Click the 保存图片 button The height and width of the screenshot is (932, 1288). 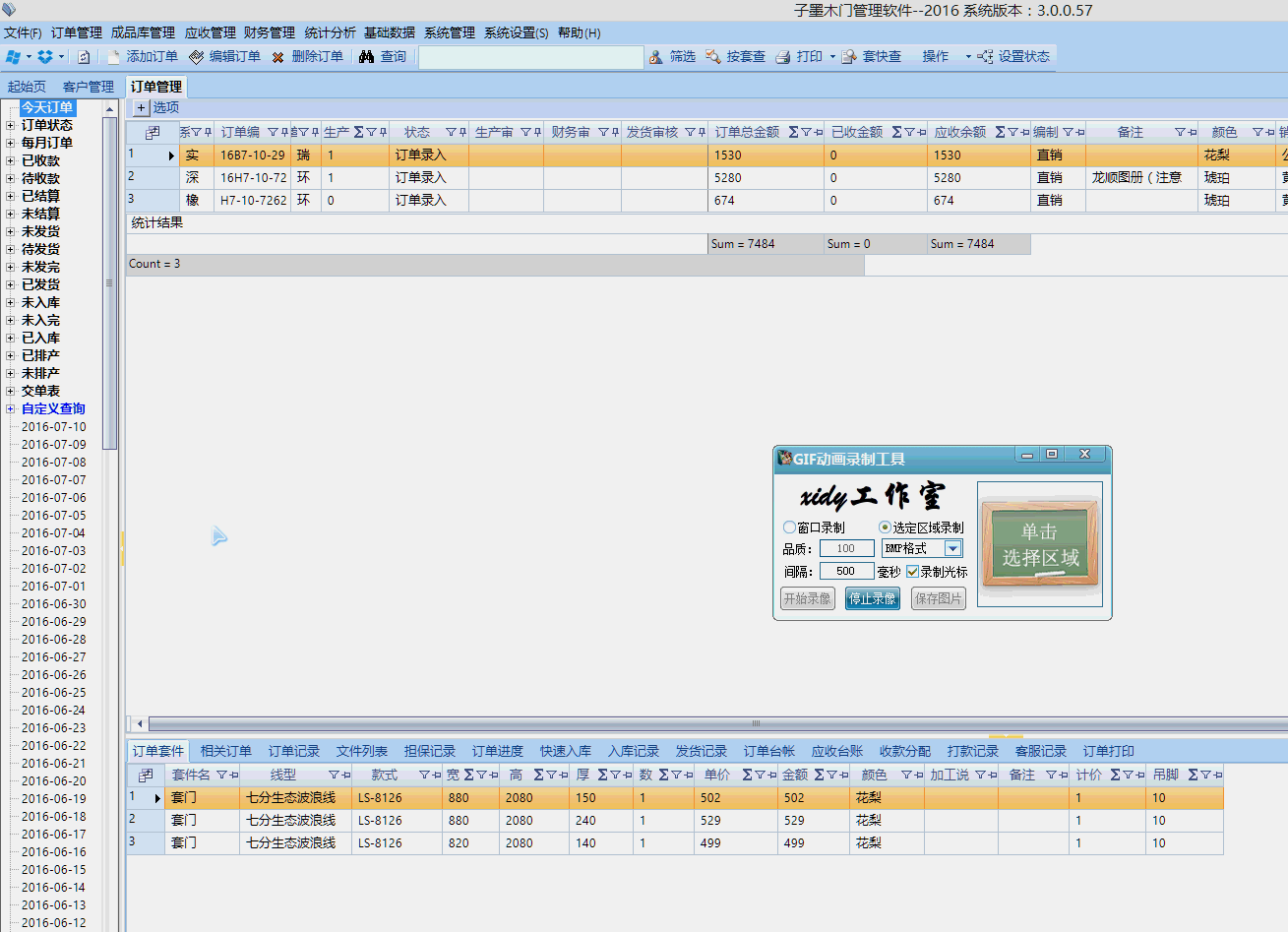click(x=938, y=598)
